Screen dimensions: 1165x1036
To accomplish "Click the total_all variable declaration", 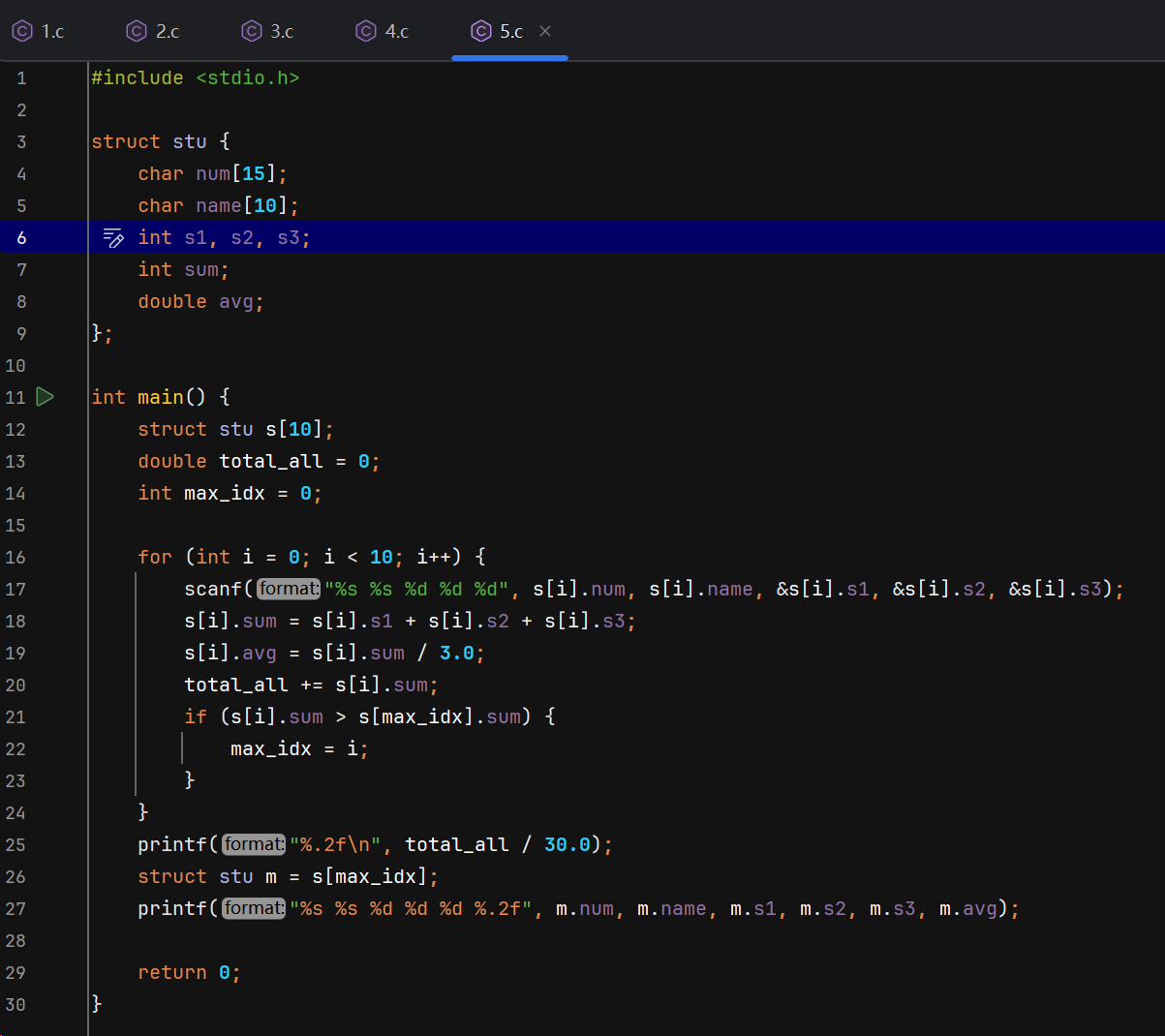I will pyautogui.click(x=270, y=462).
